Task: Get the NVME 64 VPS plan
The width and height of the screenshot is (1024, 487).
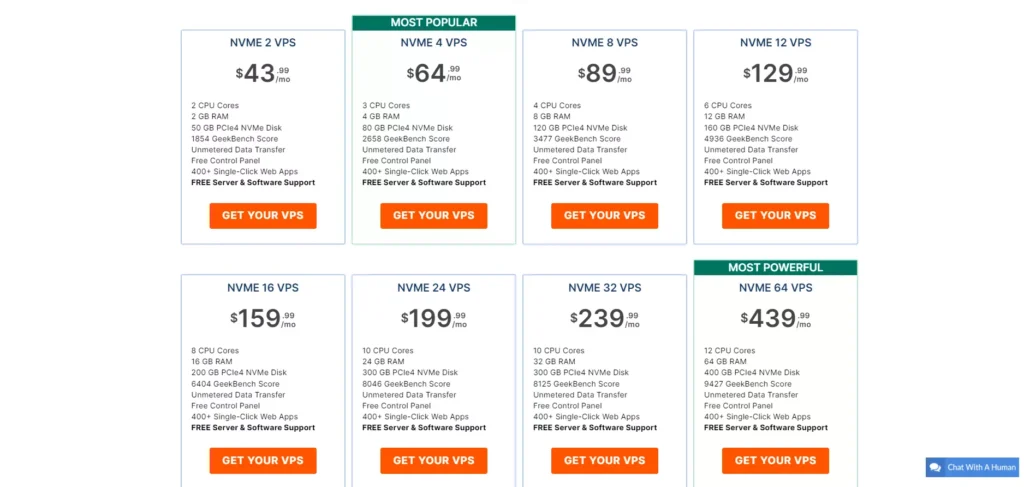Action: (x=775, y=460)
